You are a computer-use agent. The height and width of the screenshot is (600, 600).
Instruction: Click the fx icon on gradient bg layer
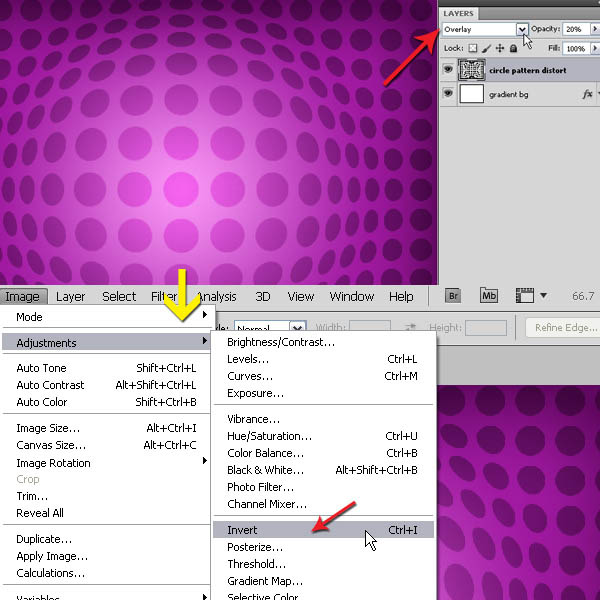(587, 94)
